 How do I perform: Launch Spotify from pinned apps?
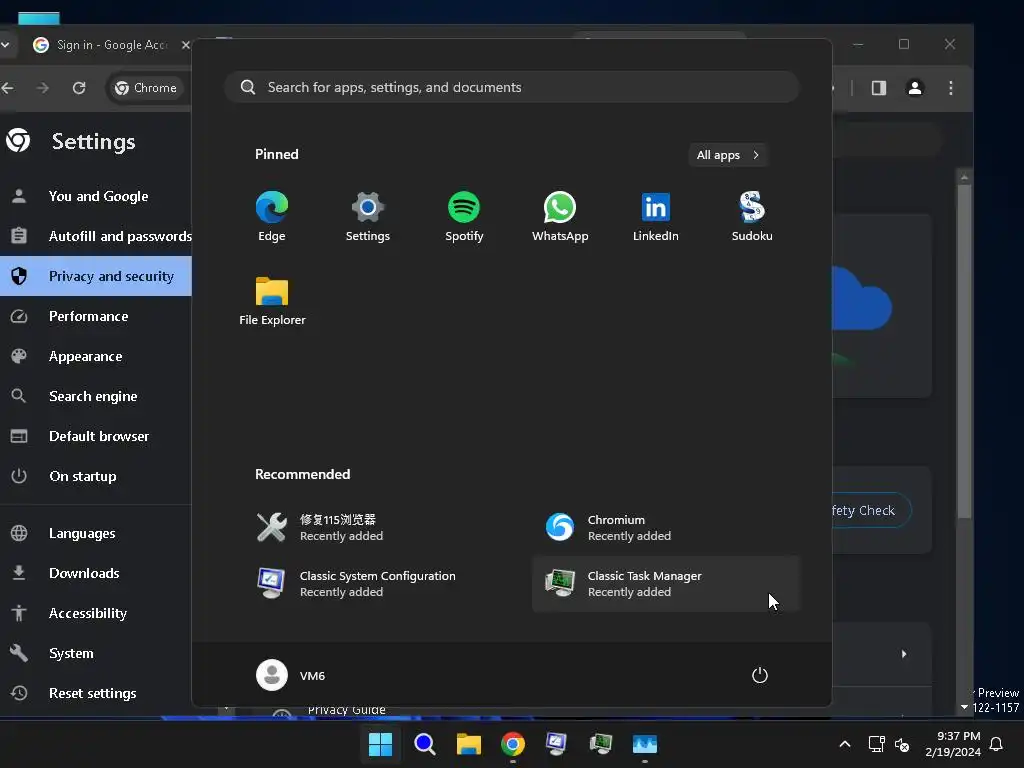[x=464, y=217]
